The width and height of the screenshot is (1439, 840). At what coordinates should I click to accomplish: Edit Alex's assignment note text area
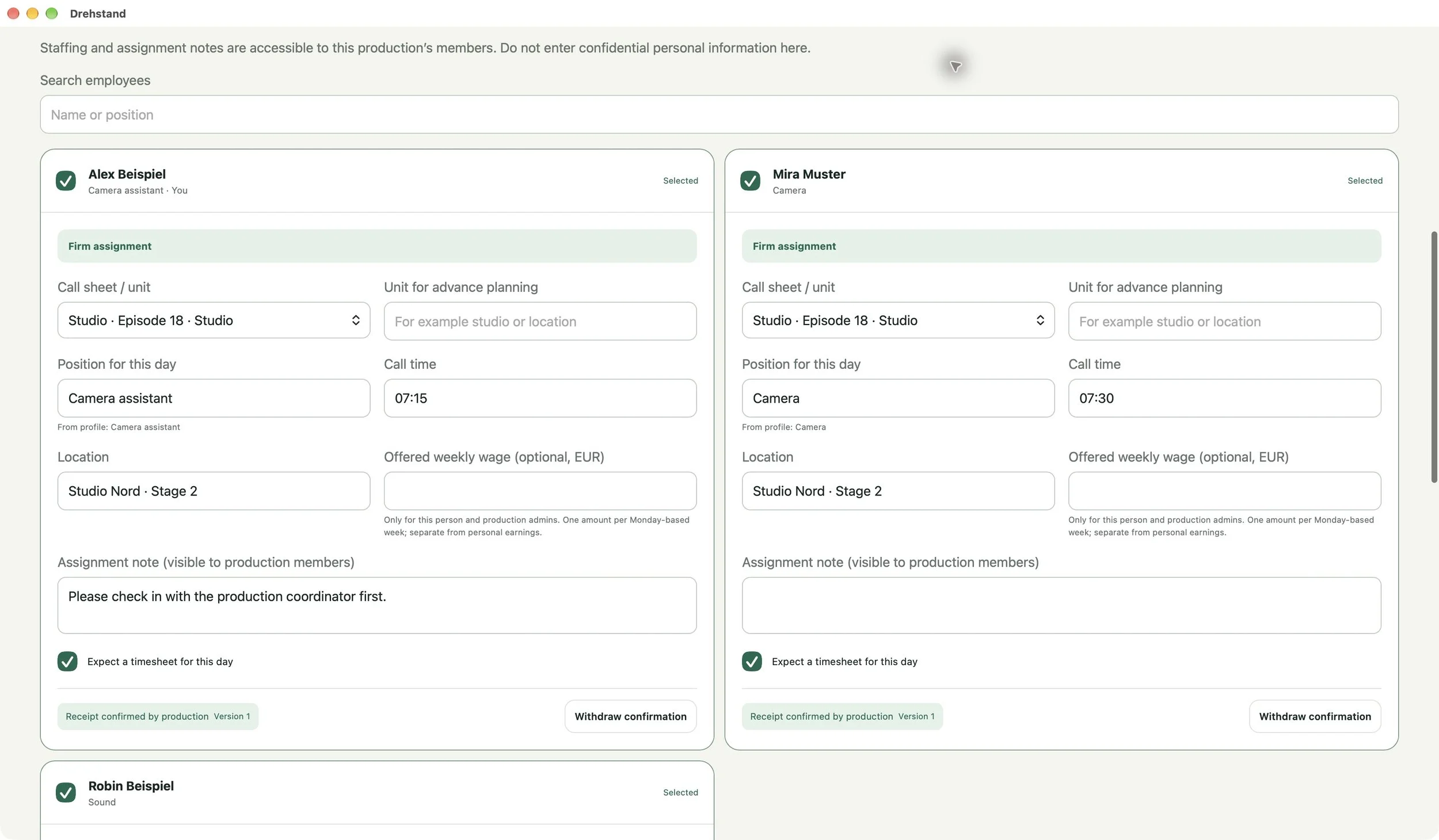click(377, 605)
